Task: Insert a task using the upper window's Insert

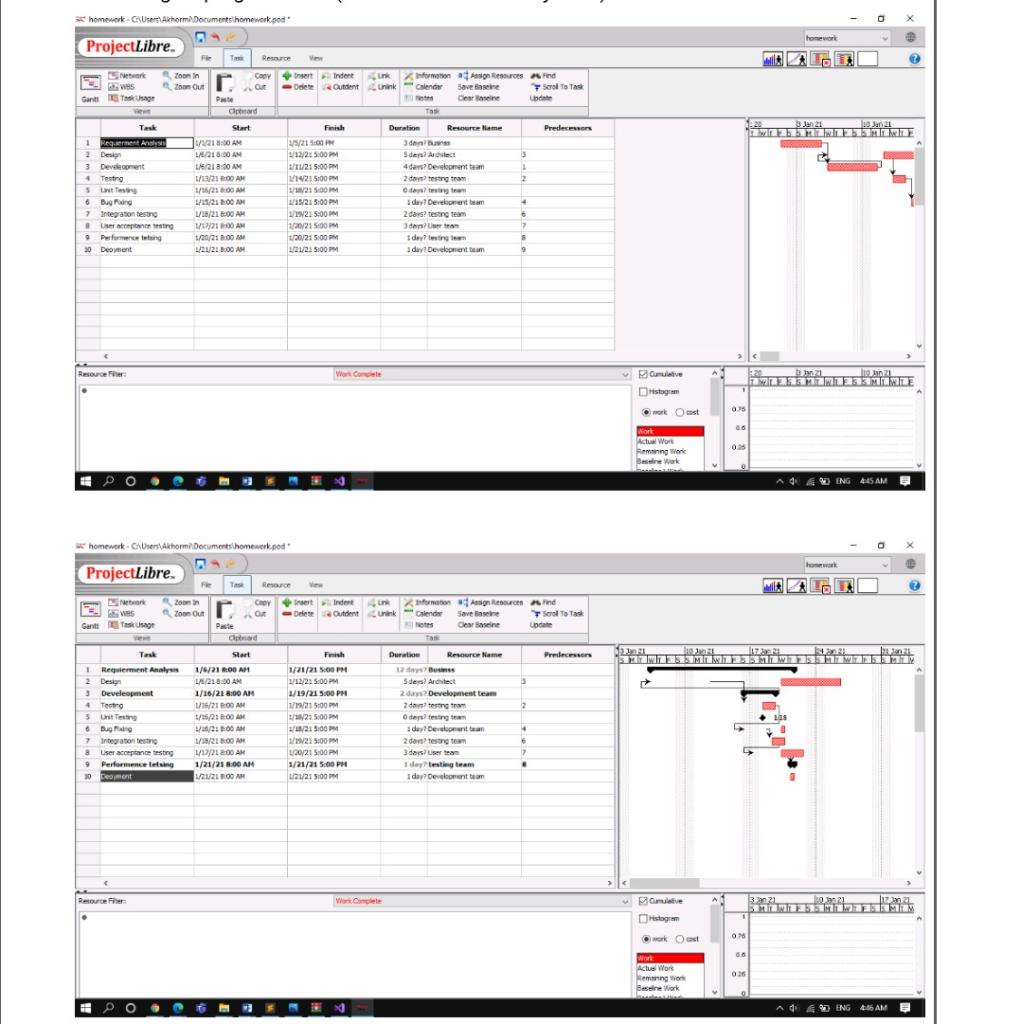Action: (298, 76)
